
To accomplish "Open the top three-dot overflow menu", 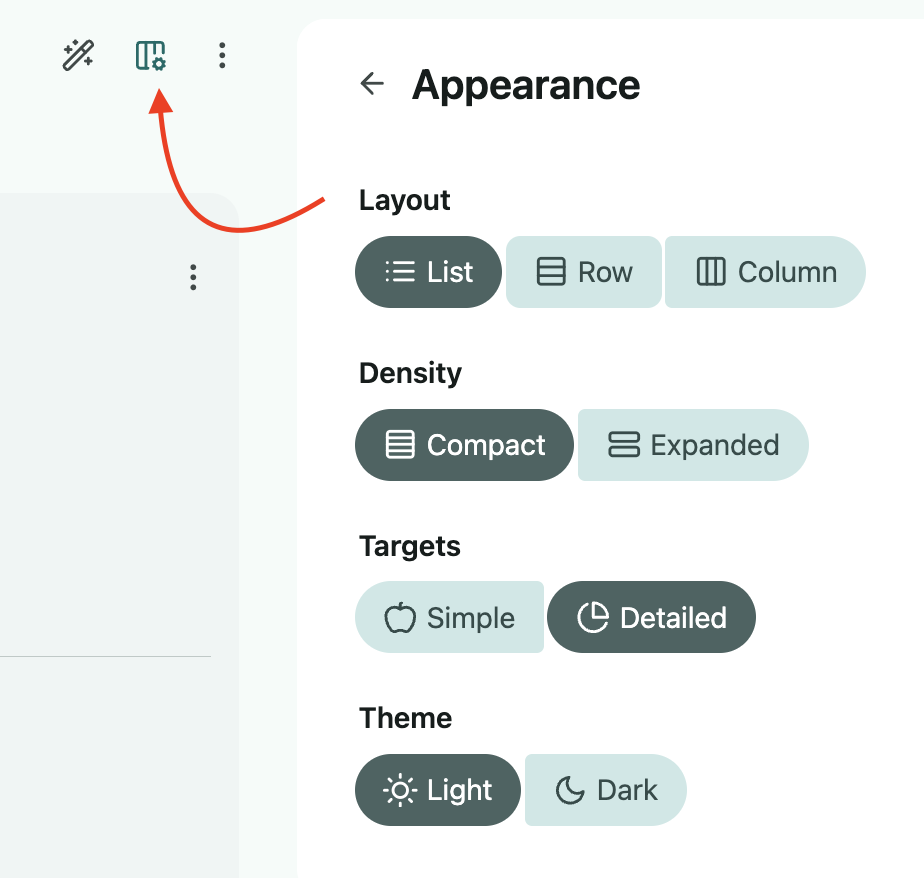I will (x=222, y=55).
